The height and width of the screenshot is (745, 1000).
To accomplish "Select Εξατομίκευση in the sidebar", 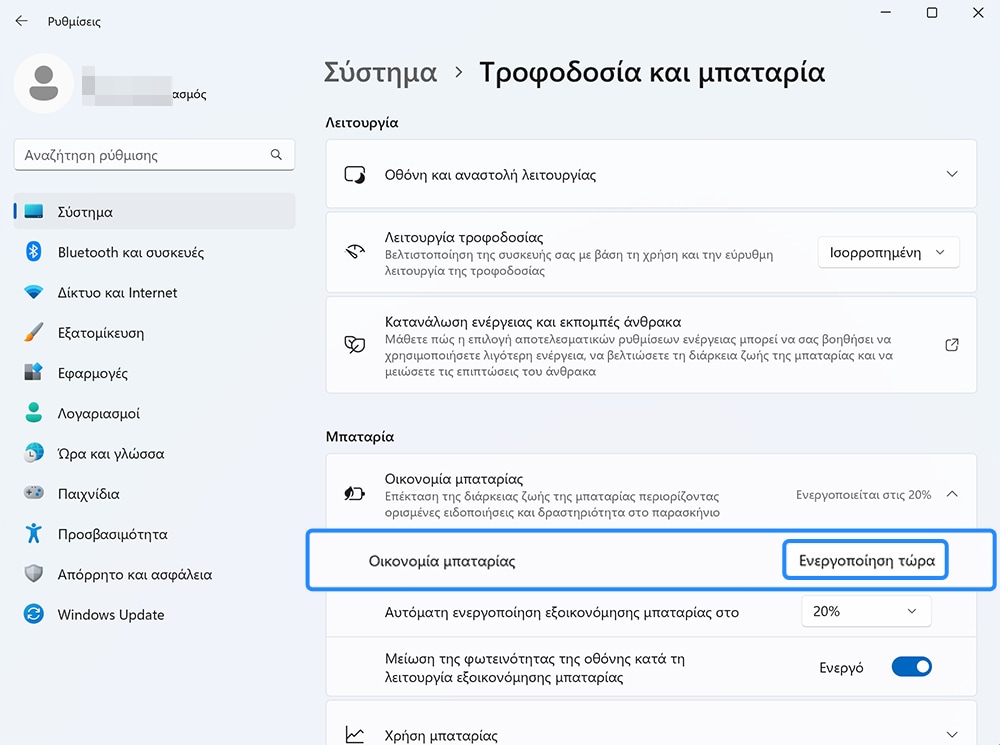I will (x=154, y=332).
